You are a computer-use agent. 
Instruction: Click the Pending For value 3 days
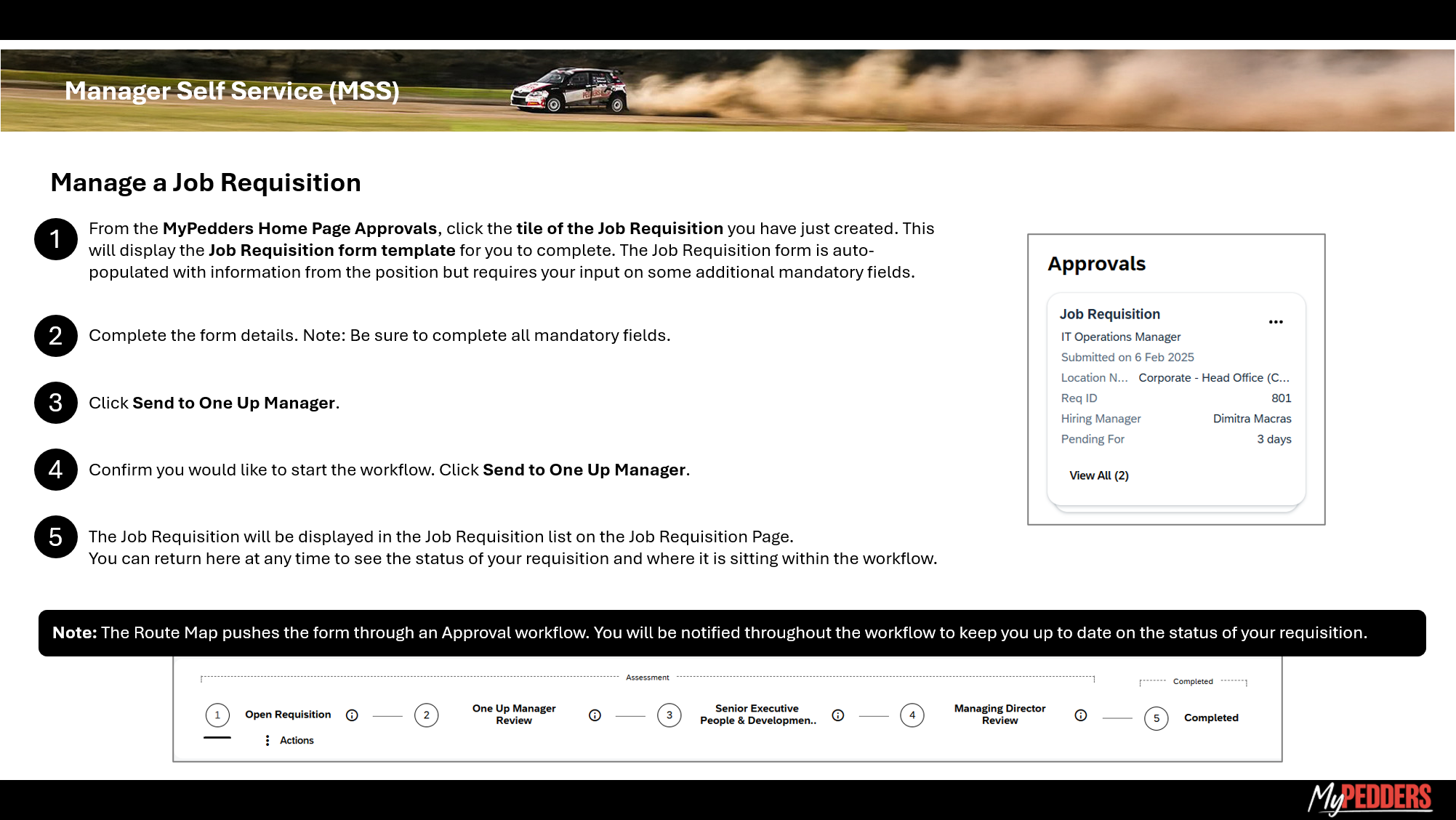pos(1274,439)
